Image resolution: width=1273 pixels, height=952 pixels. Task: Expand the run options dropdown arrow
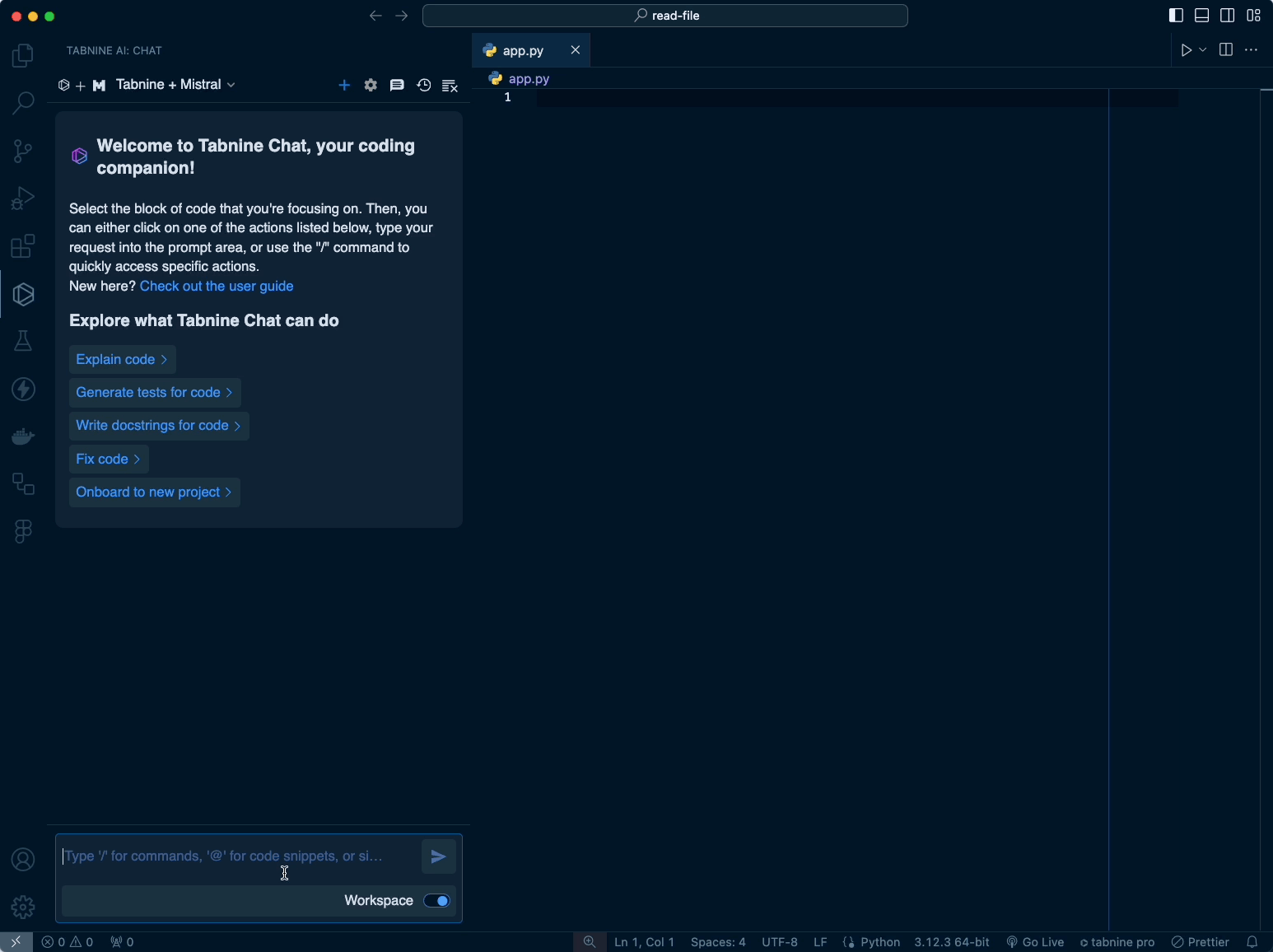(x=1203, y=50)
